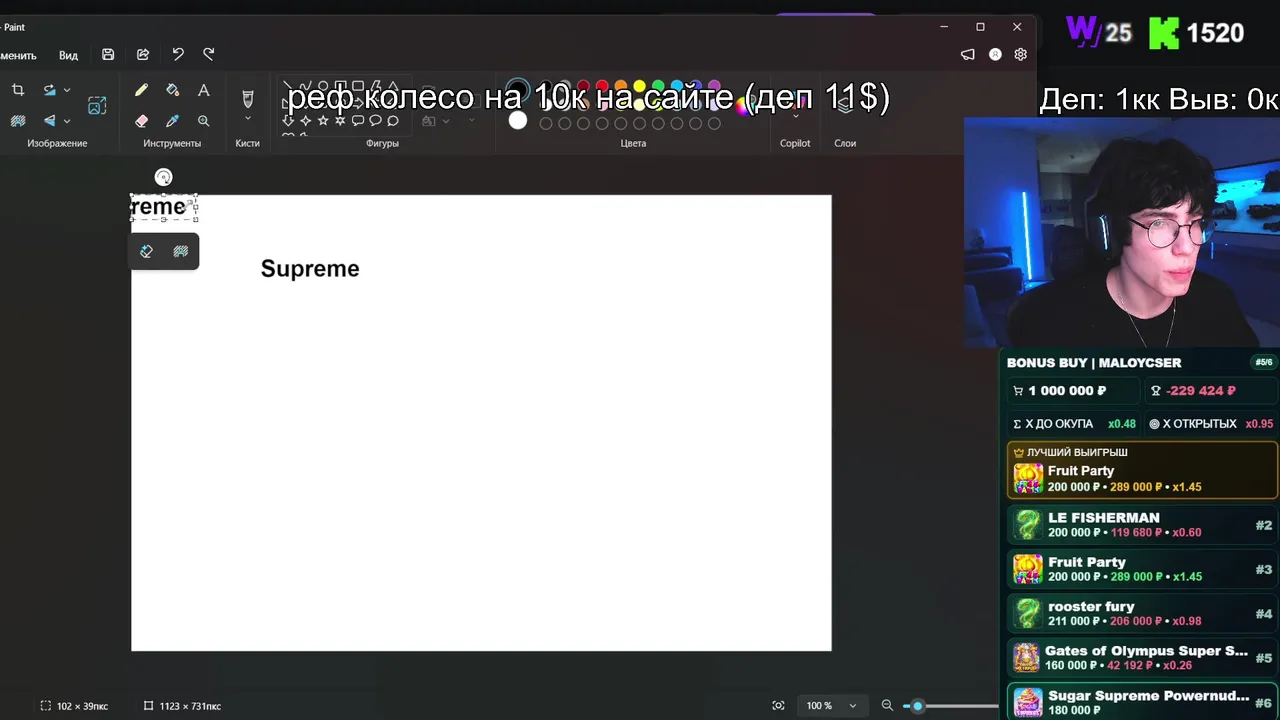Screen dimensions: 1280x720
Task: Select the five-point star shape
Action: point(322,120)
